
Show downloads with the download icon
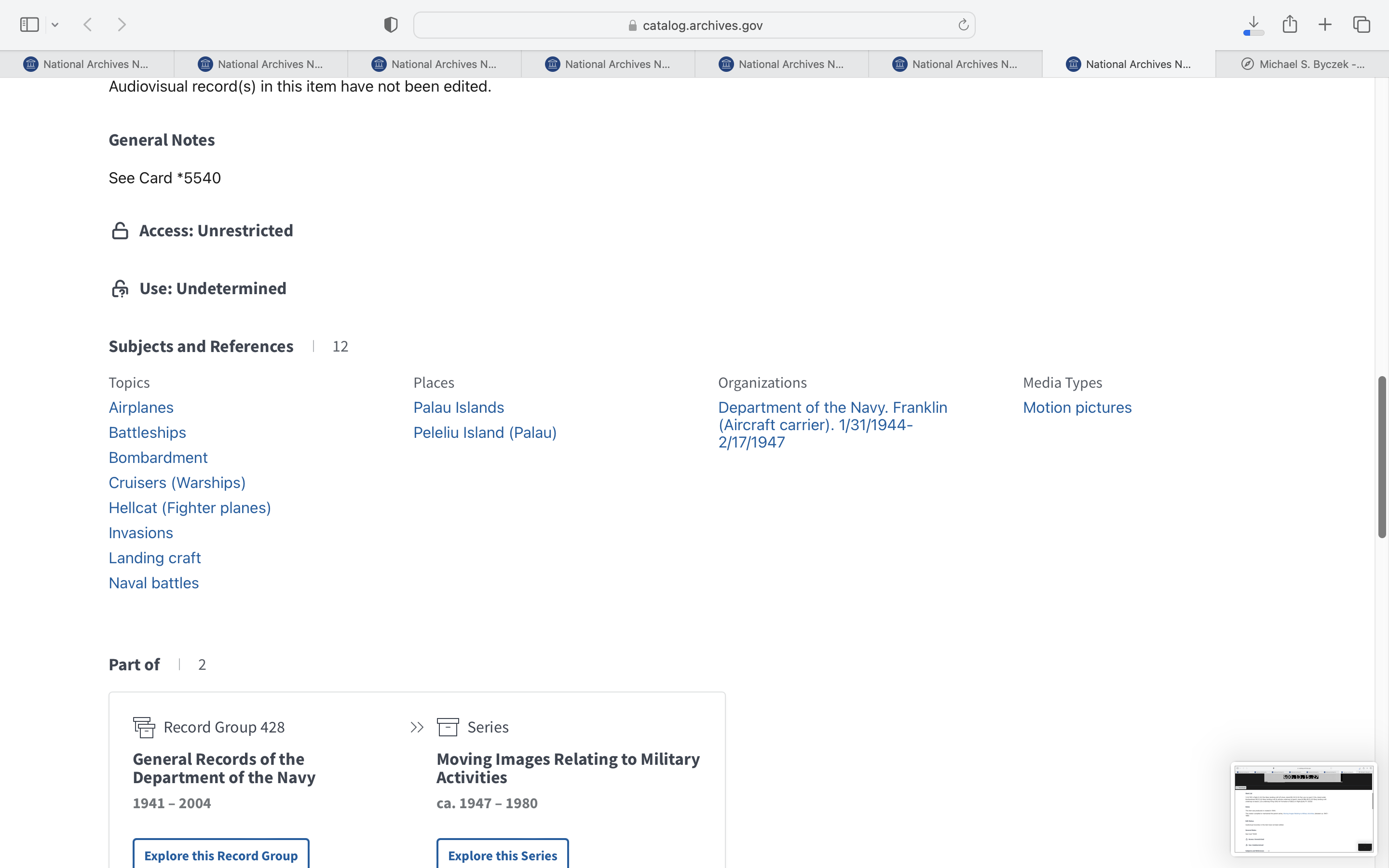pyautogui.click(x=1253, y=25)
